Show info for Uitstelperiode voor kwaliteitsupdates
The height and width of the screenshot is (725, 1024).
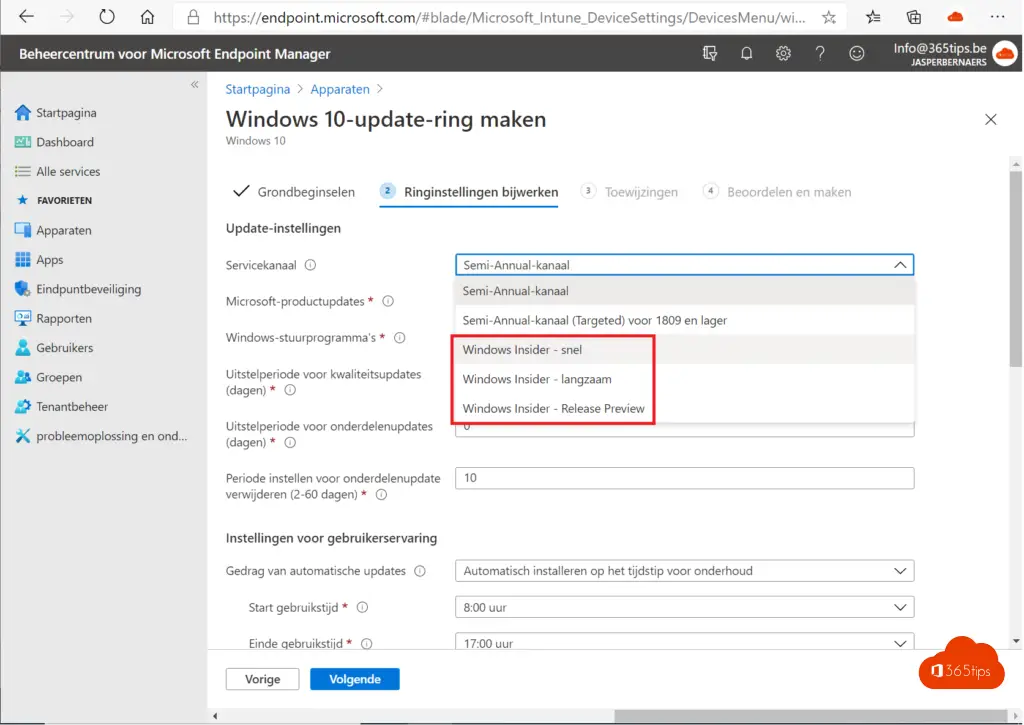pyautogui.click(x=290, y=390)
